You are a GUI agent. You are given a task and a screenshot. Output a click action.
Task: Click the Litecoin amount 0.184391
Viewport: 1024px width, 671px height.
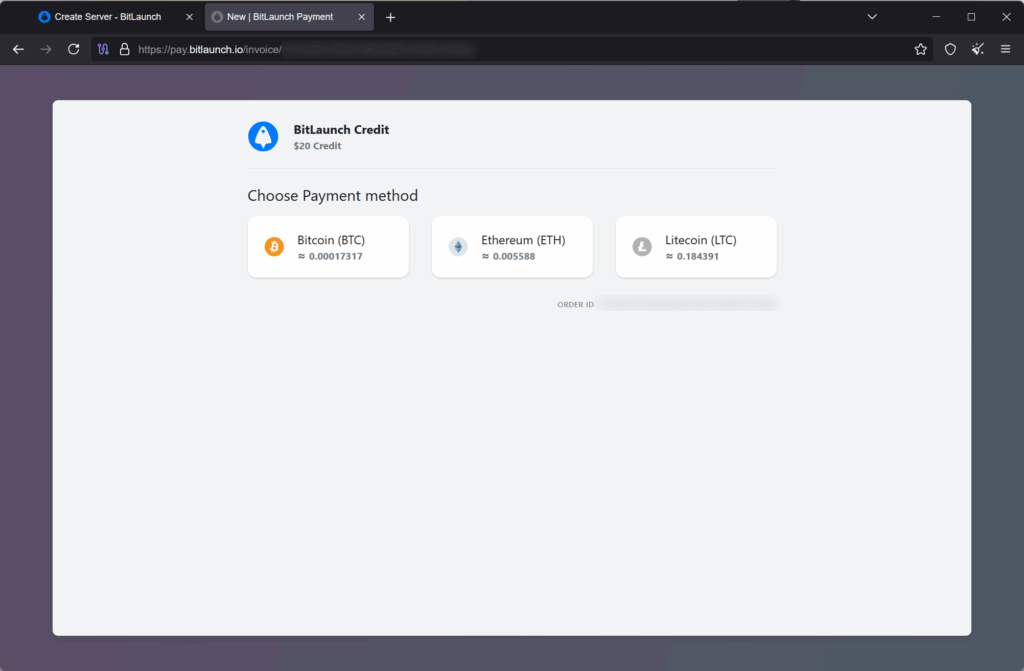point(692,256)
